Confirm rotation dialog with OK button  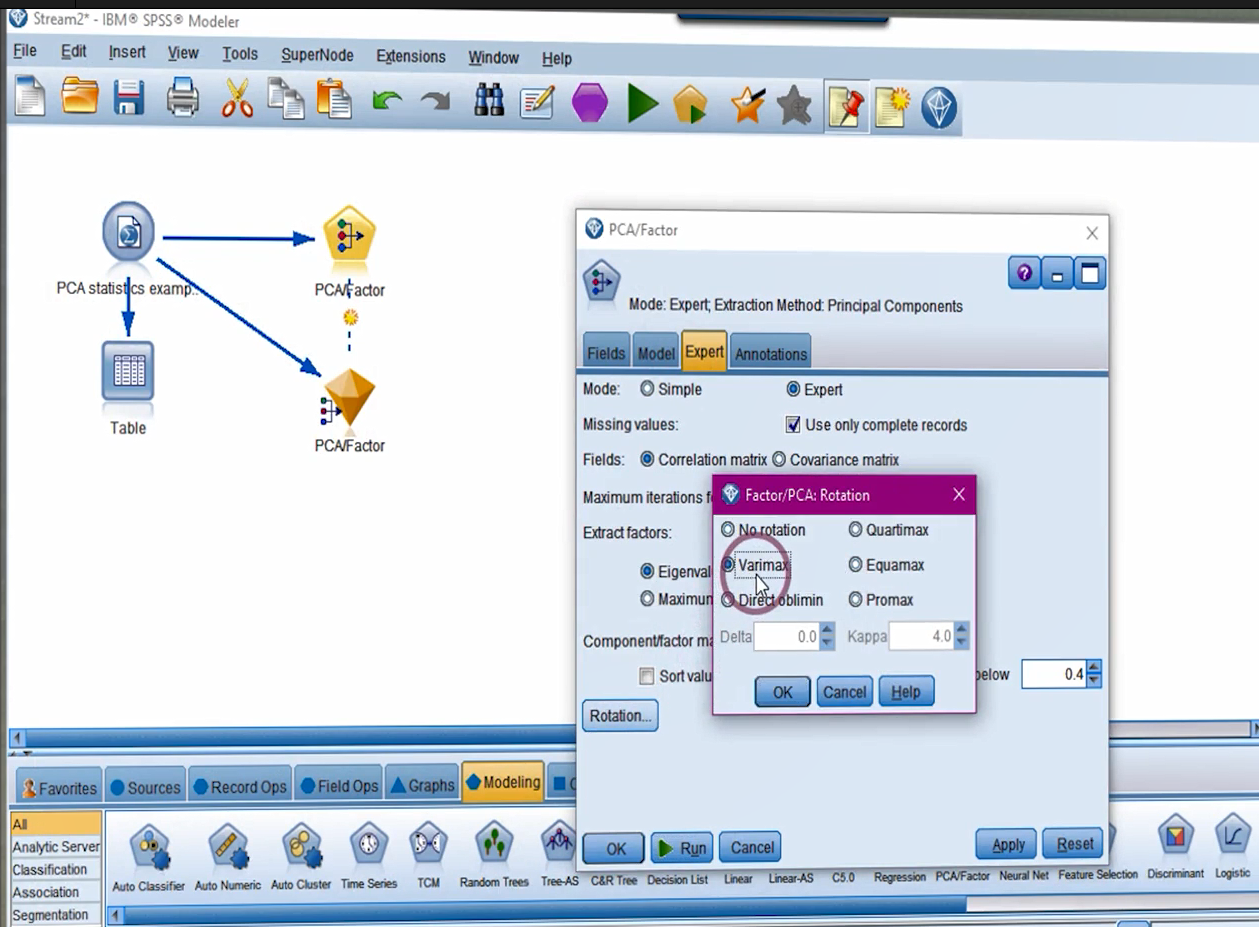tap(782, 692)
